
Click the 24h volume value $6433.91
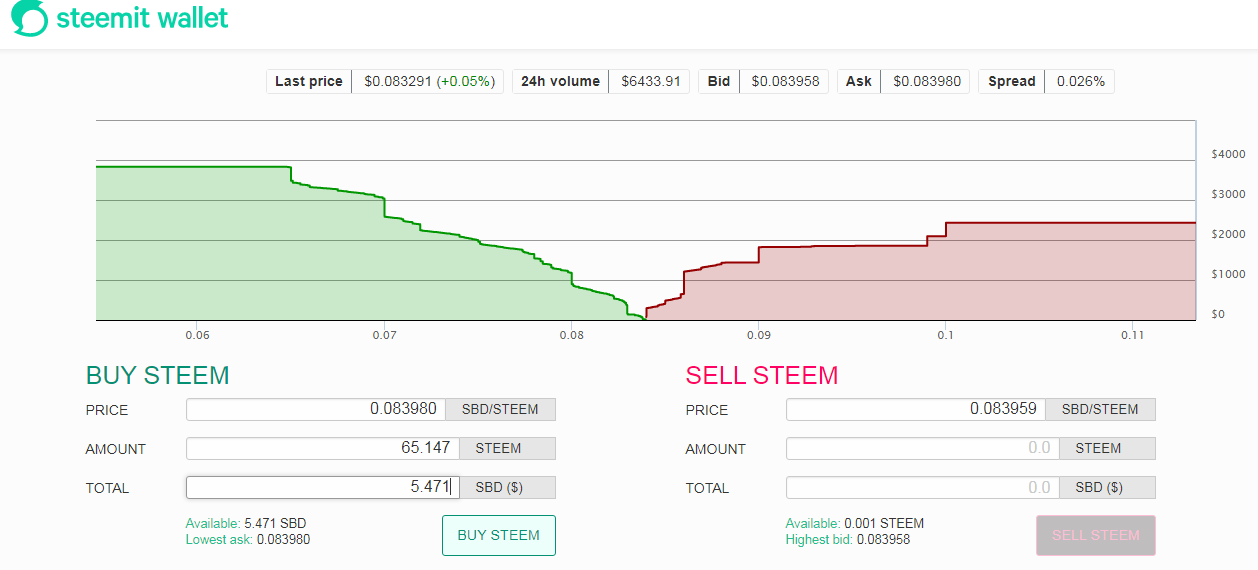(x=650, y=81)
